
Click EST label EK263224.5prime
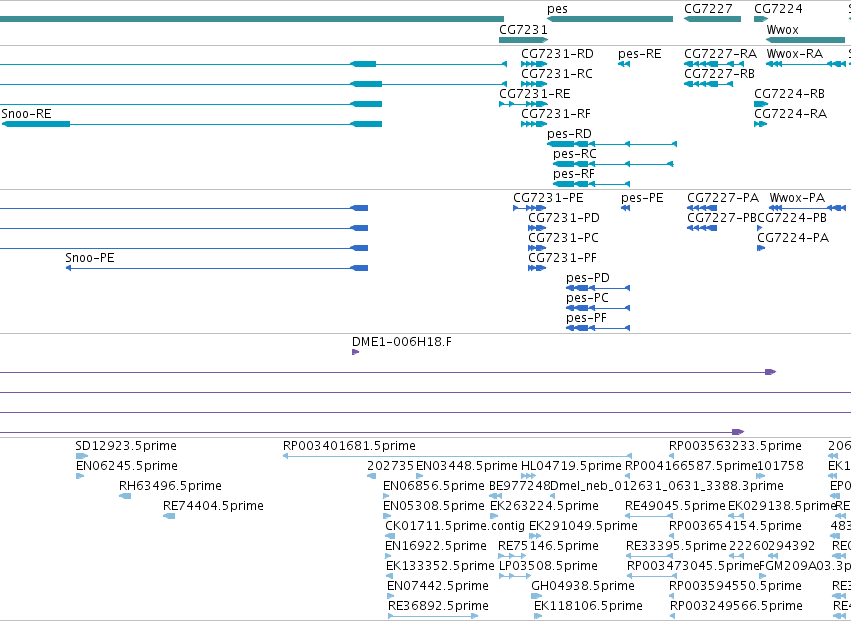point(544,506)
